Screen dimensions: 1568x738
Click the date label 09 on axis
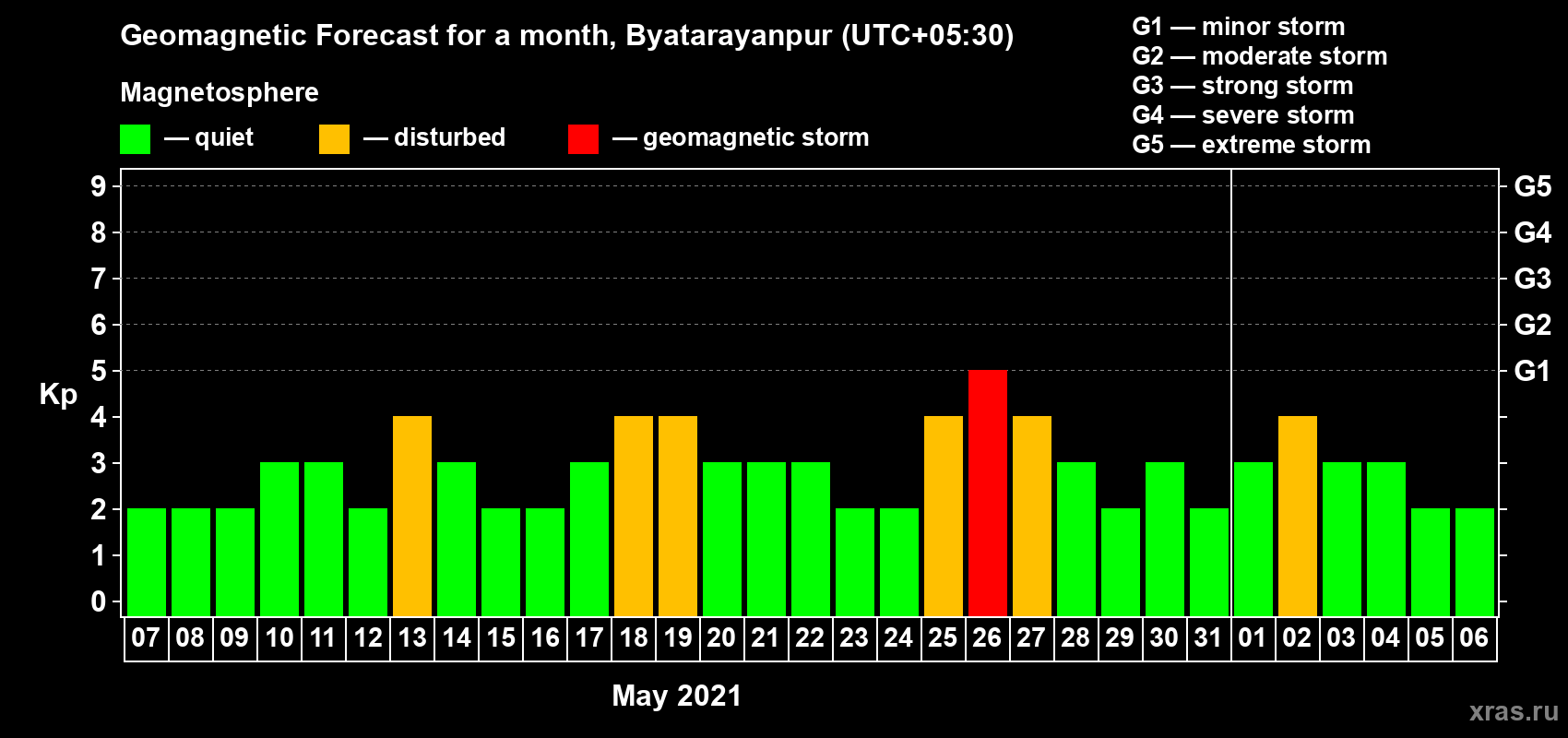coord(234,638)
